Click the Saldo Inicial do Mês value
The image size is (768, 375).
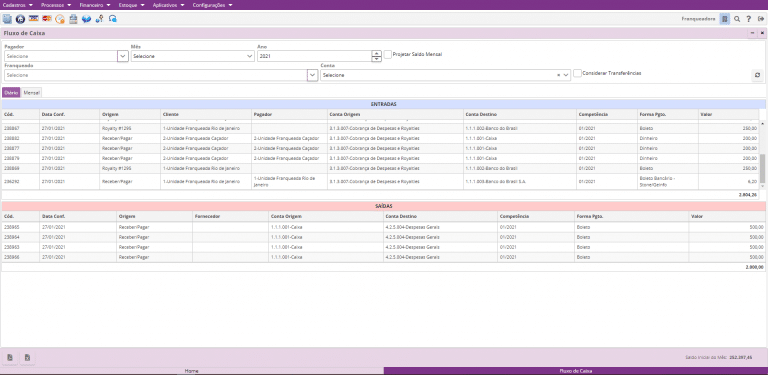741,357
